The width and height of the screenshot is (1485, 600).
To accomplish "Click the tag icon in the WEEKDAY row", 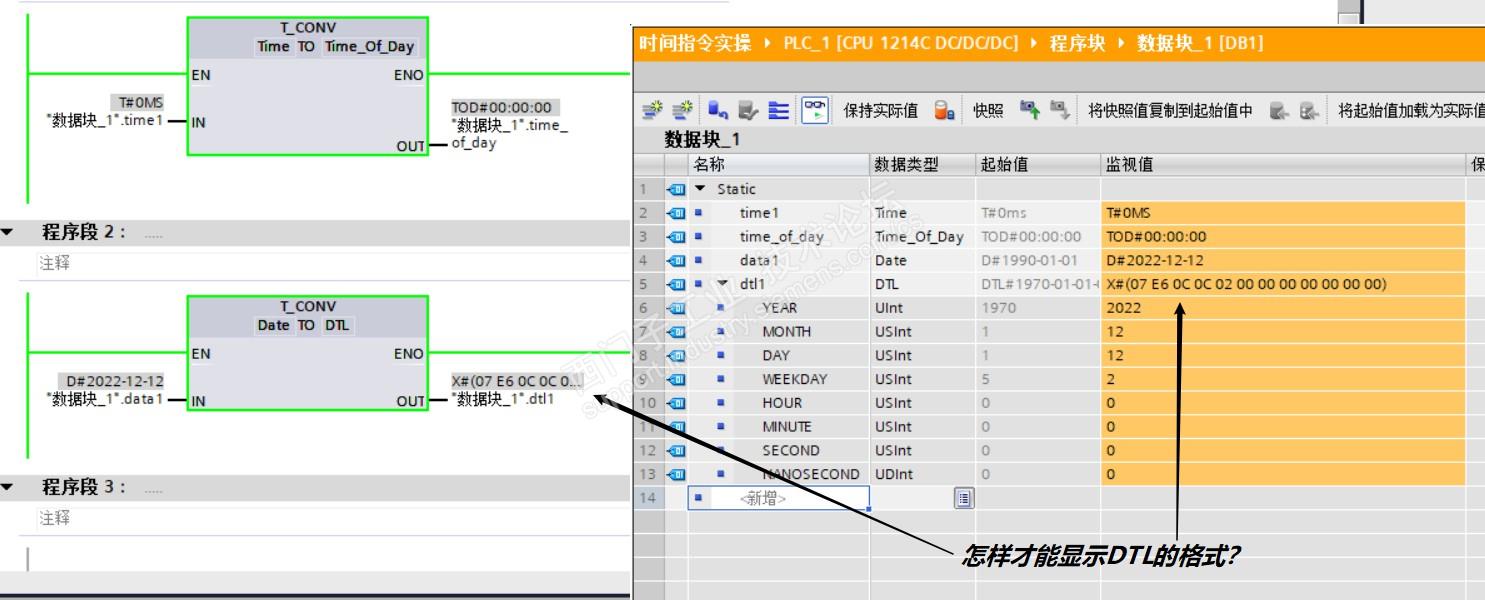I will (x=675, y=379).
